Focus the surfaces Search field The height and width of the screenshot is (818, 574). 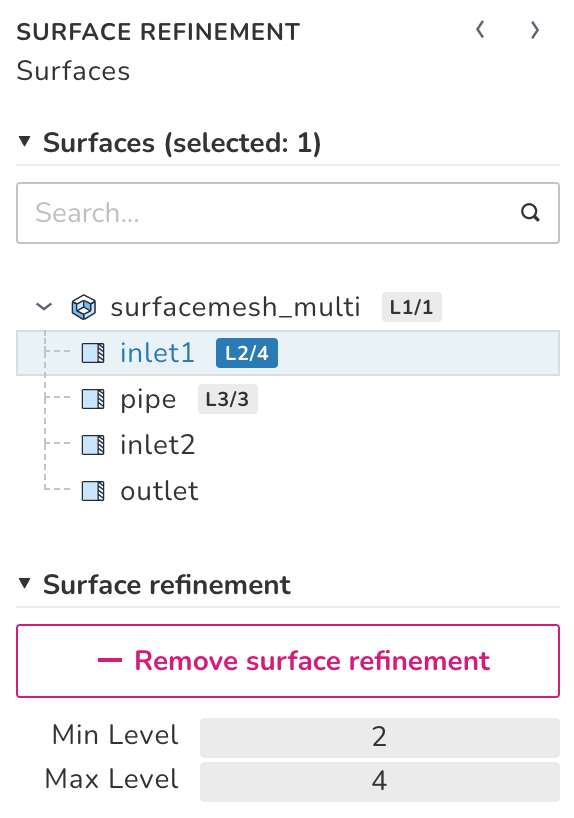pos(288,213)
